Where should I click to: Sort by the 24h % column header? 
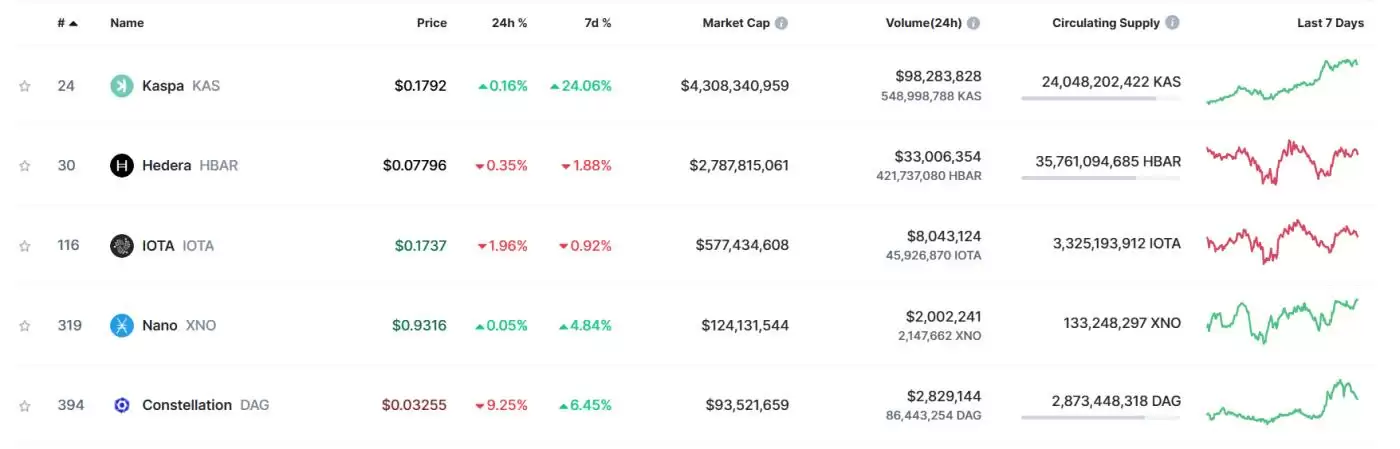pos(509,23)
